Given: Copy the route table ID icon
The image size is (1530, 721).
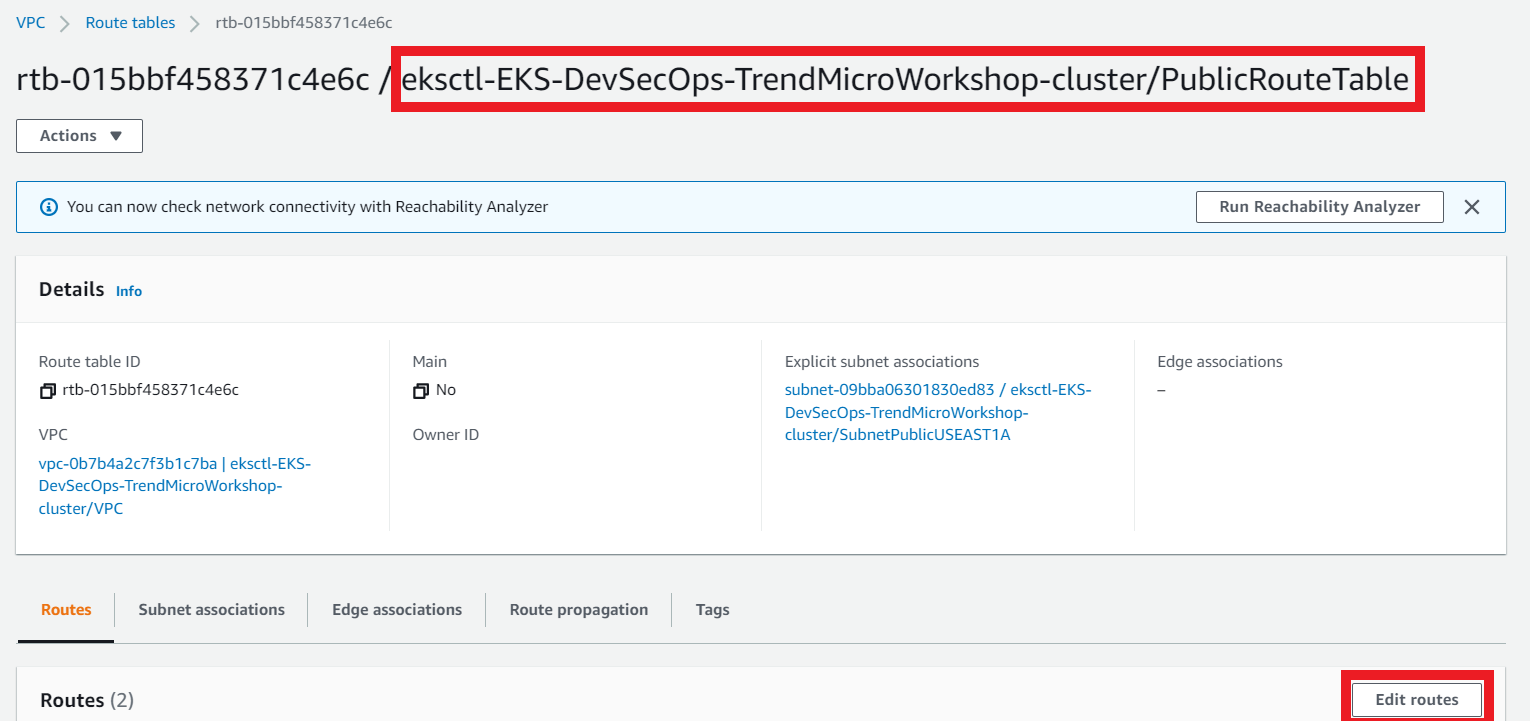Looking at the screenshot, I should (47, 391).
